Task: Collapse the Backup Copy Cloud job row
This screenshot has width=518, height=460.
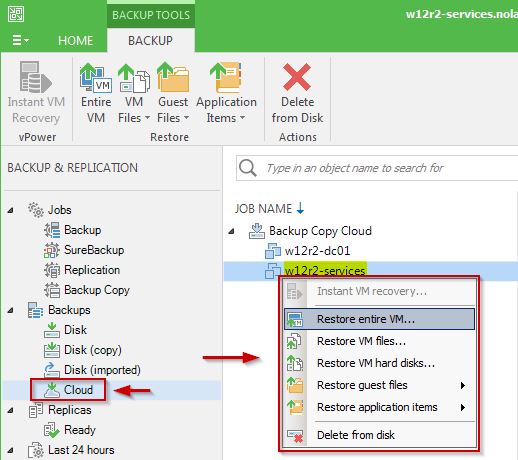Action: [x=232, y=231]
